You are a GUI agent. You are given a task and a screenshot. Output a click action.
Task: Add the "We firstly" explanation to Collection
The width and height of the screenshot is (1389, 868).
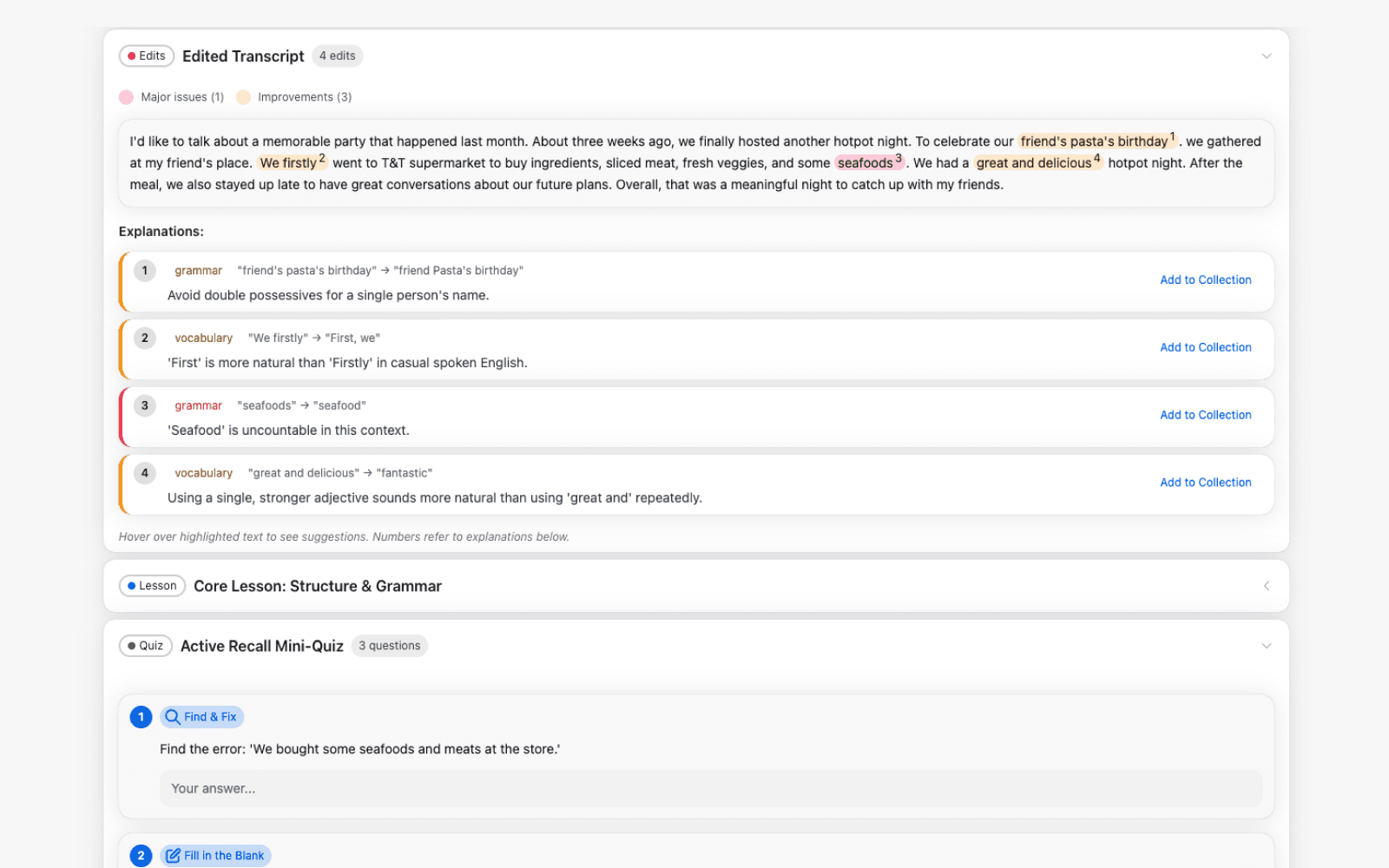pyautogui.click(x=1206, y=347)
